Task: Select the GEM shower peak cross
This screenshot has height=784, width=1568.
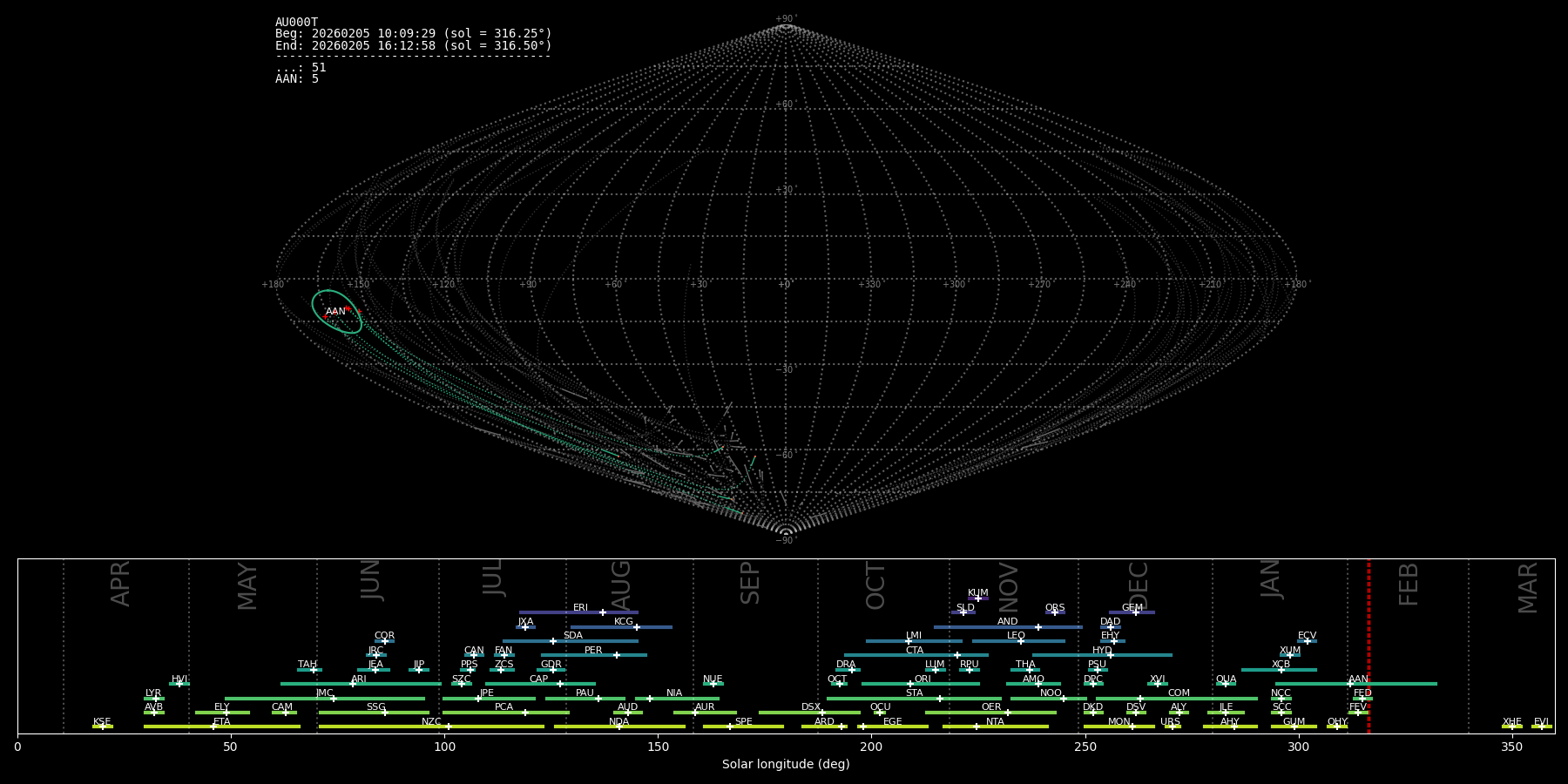Action: pyautogui.click(x=1136, y=612)
